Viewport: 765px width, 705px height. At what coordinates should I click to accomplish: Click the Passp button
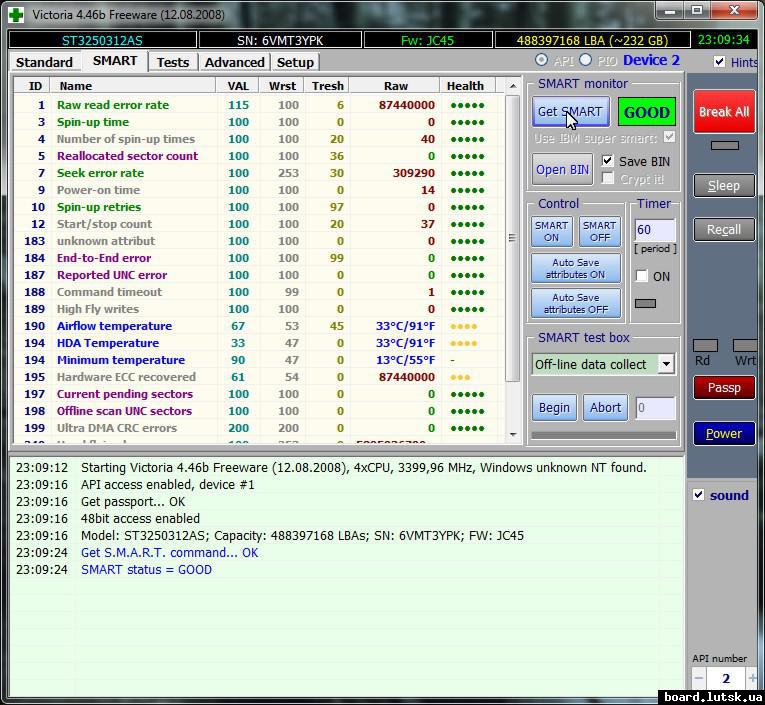point(724,388)
